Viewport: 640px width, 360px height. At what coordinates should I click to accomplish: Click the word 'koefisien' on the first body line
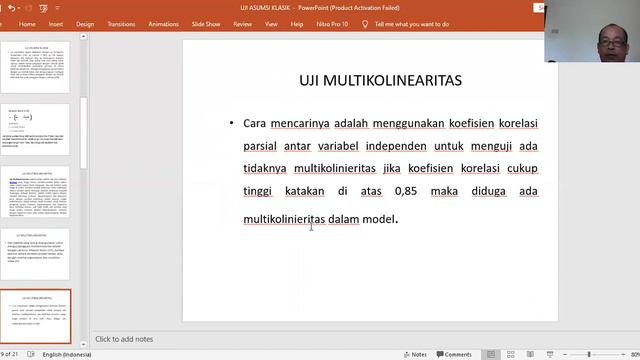[x=471, y=123]
